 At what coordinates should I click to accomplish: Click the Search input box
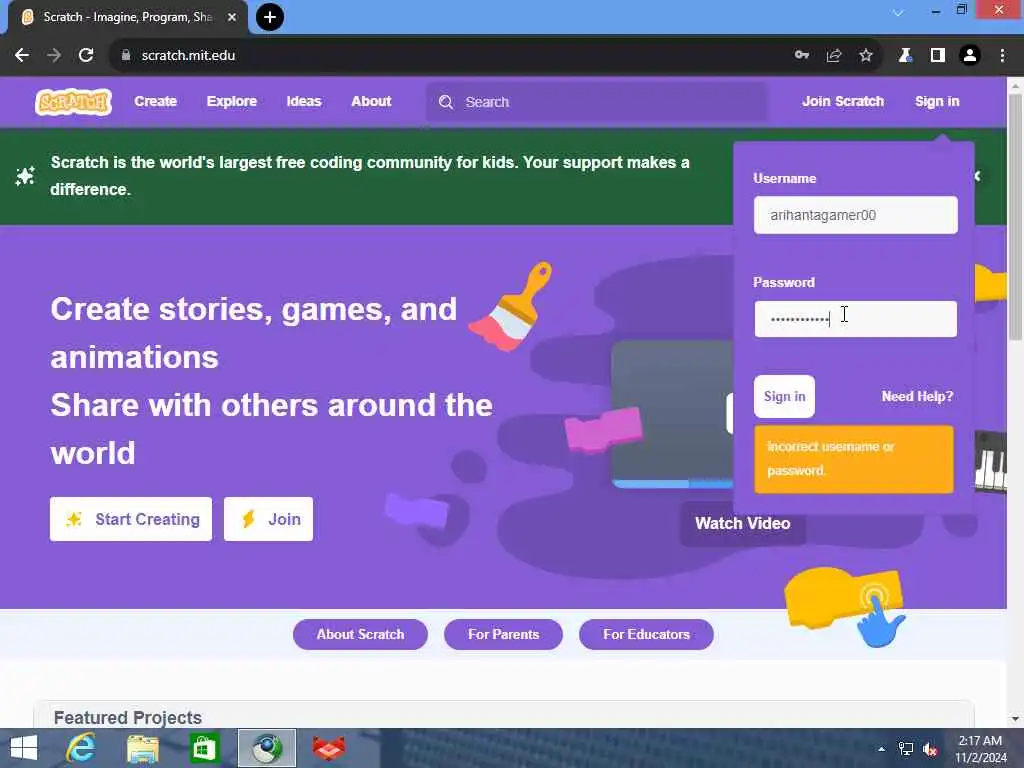pyautogui.click(x=597, y=102)
